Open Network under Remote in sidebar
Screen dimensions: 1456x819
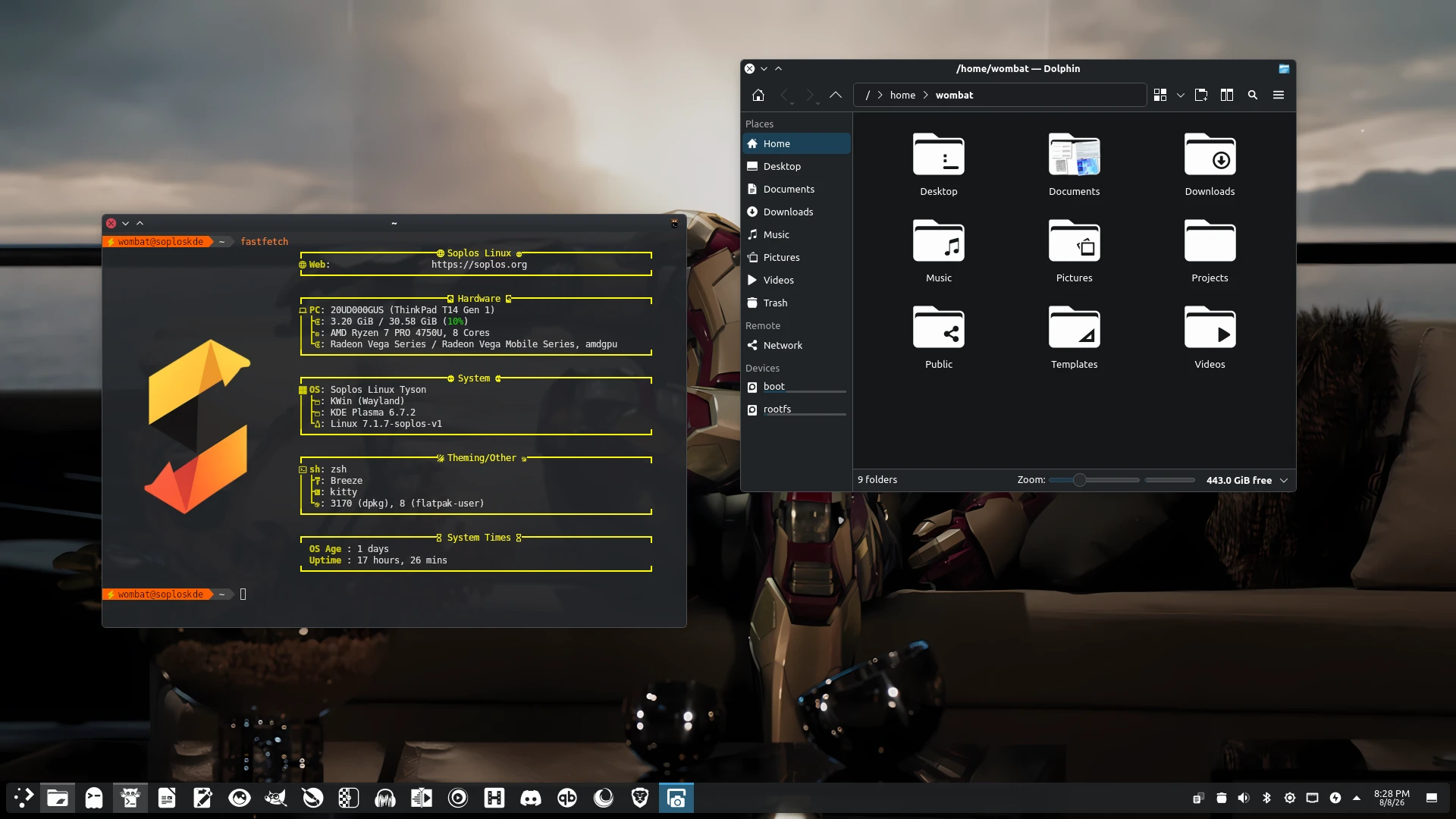click(796, 345)
